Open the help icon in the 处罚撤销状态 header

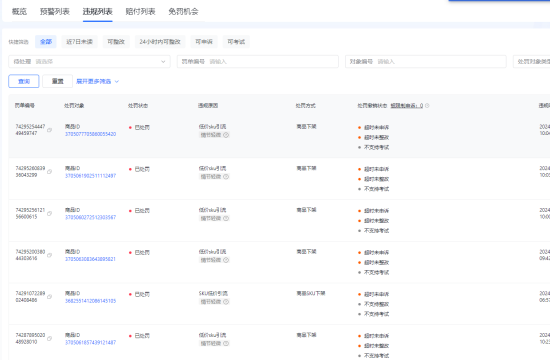[427, 106]
